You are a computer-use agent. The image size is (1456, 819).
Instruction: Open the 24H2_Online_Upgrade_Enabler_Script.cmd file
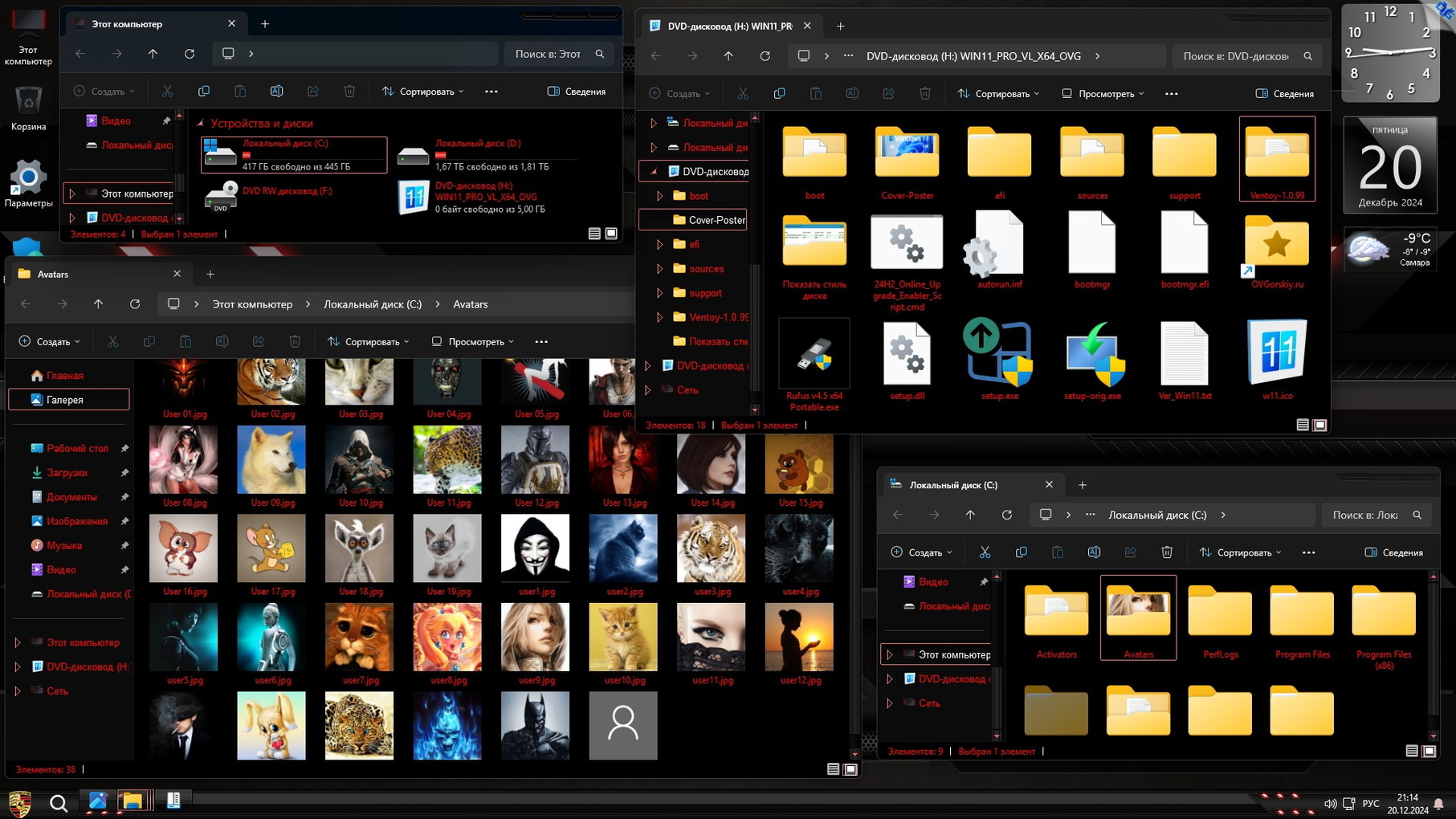pyautogui.click(x=907, y=261)
